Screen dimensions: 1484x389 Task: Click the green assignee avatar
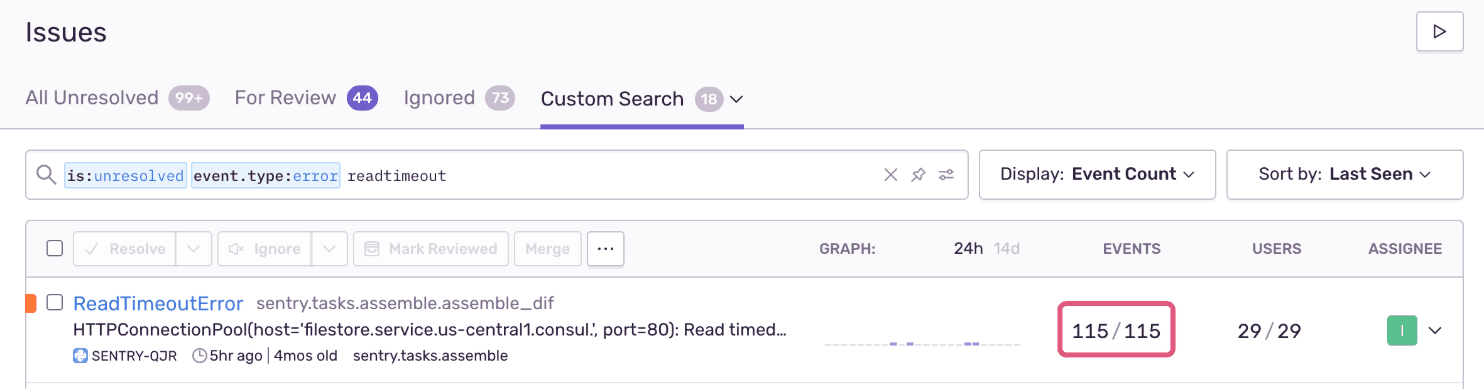point(1402,331)
